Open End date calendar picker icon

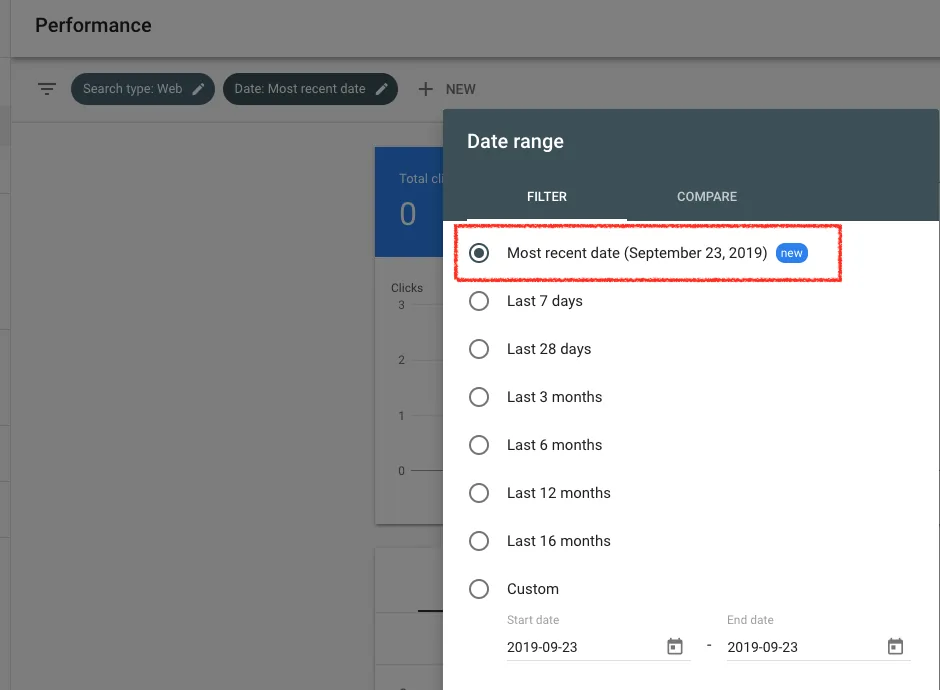coord(896,646)
